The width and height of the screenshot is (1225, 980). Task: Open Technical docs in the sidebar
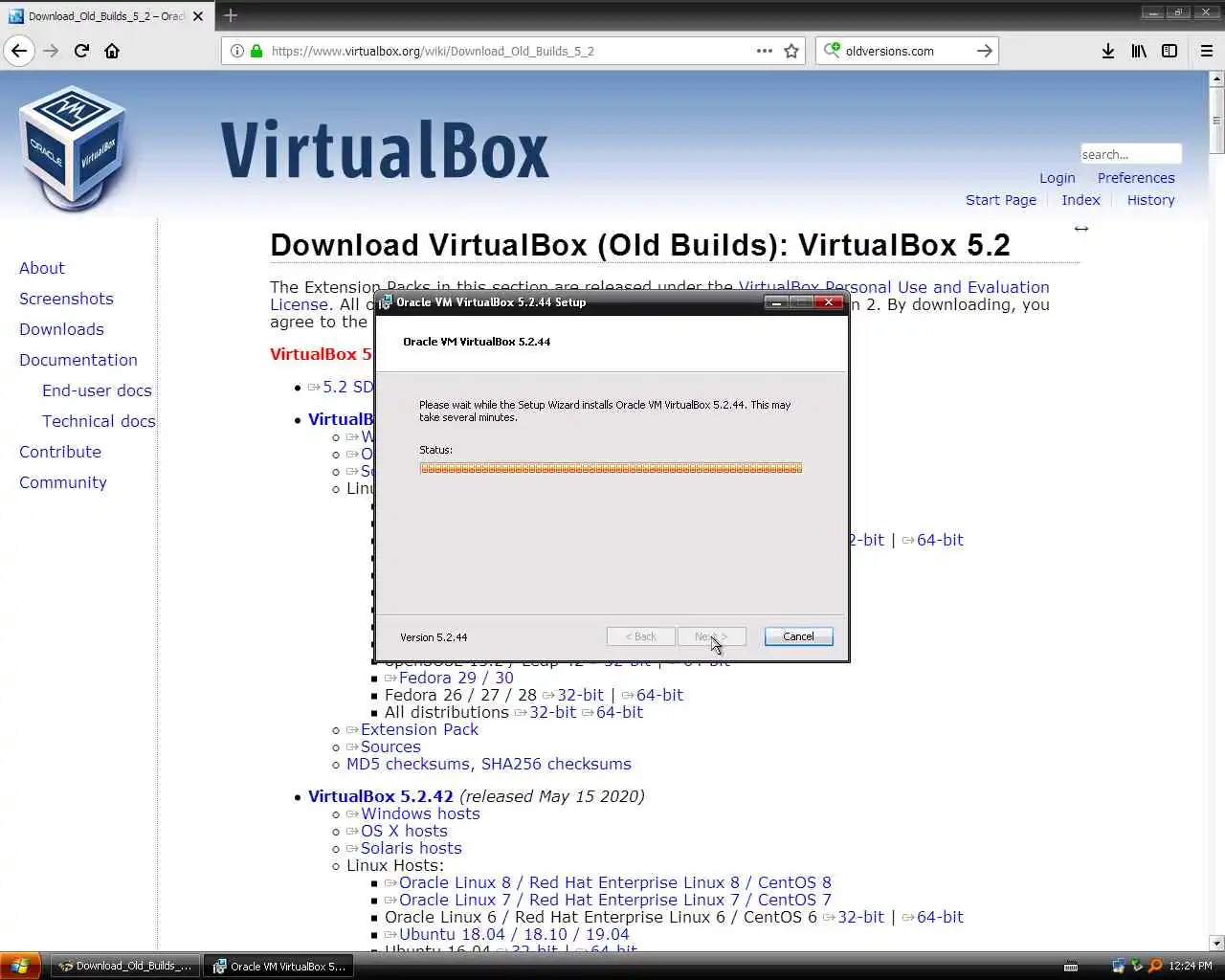[x=99, y=421]
